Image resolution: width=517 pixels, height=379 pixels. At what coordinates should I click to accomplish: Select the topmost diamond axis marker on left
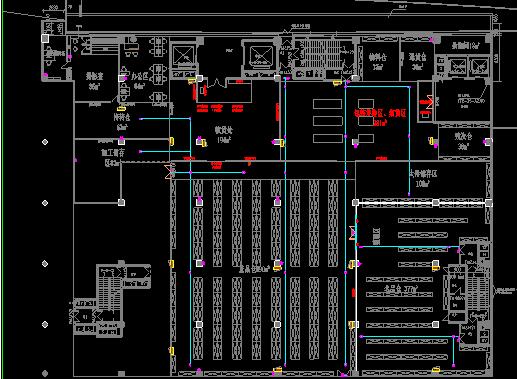[x=45, y=142]
